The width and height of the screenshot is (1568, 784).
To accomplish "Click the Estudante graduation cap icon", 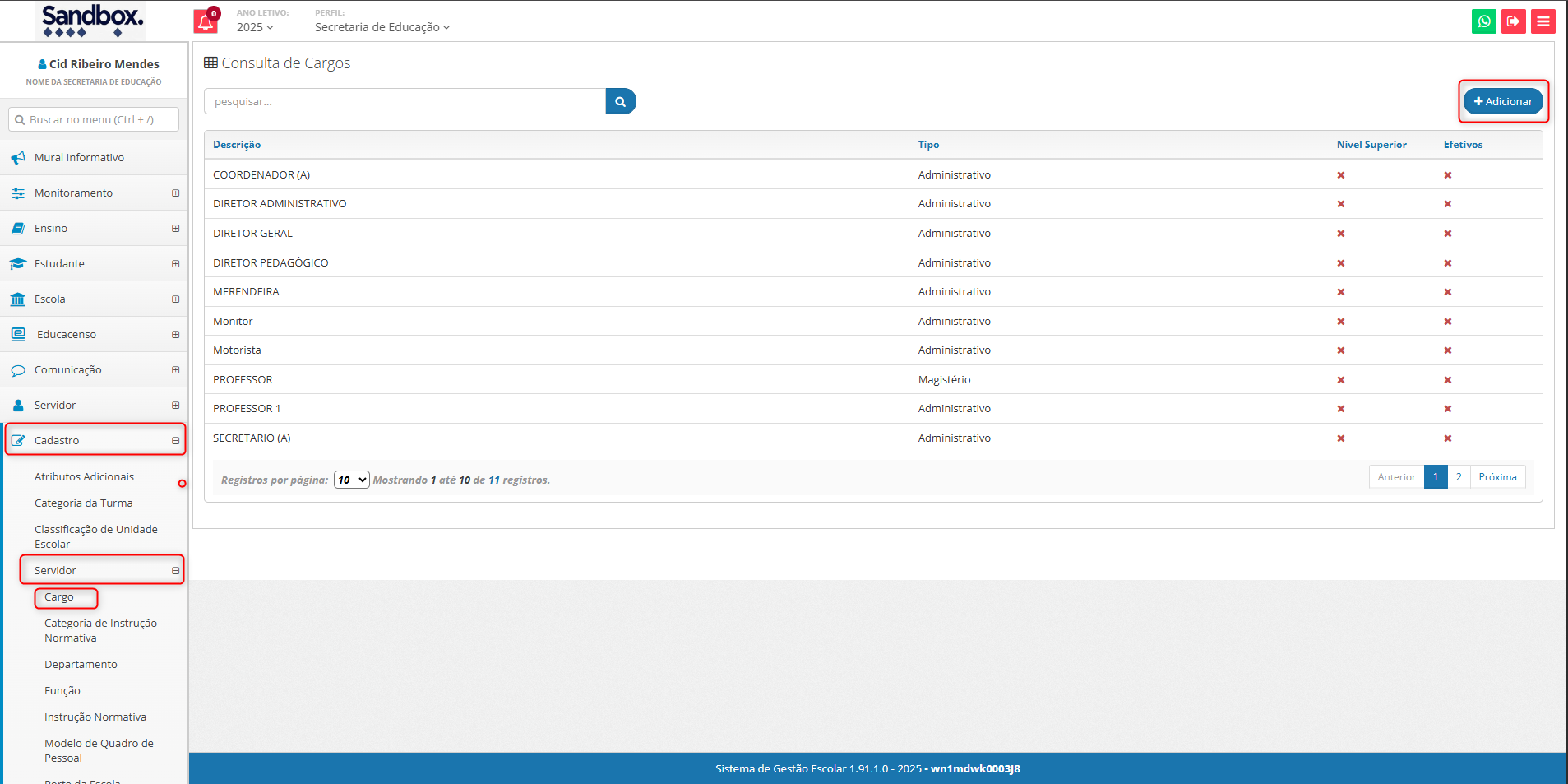I will click(18, 264).
